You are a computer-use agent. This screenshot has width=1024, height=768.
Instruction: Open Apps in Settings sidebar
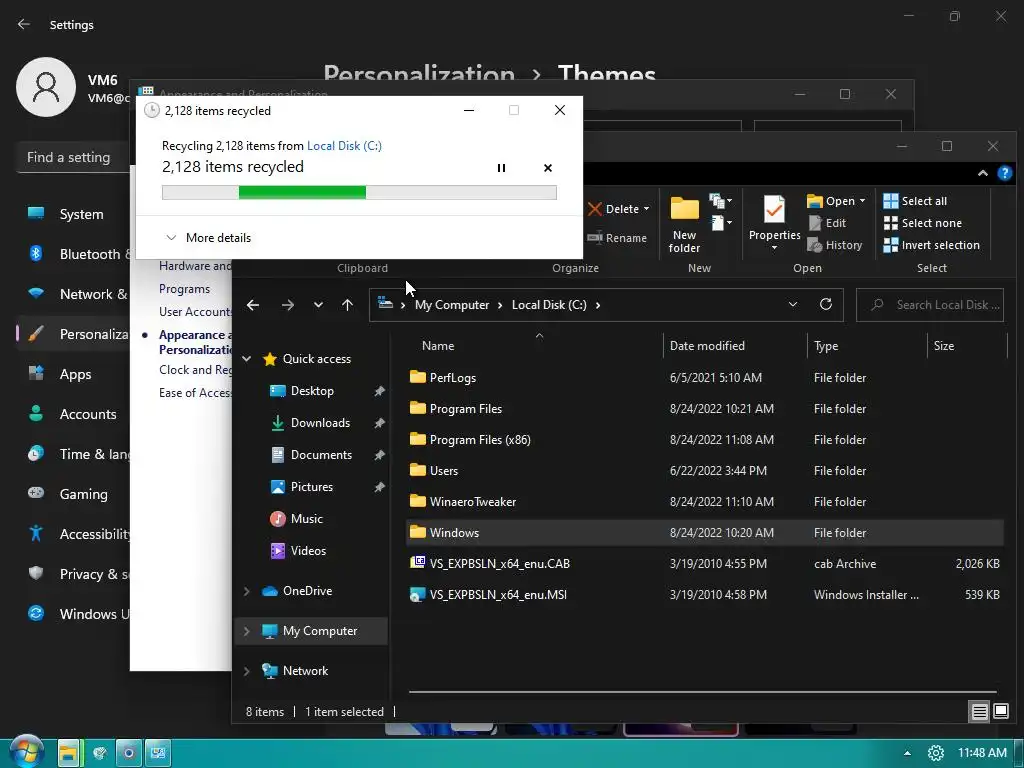(x=77, y=374)
